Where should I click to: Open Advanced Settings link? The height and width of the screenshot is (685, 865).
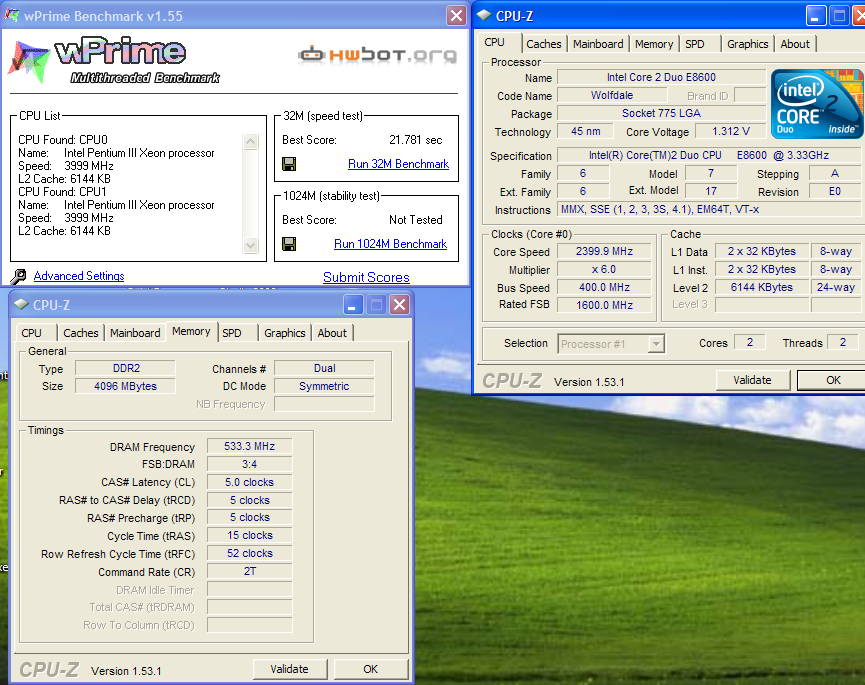(79, 276)
